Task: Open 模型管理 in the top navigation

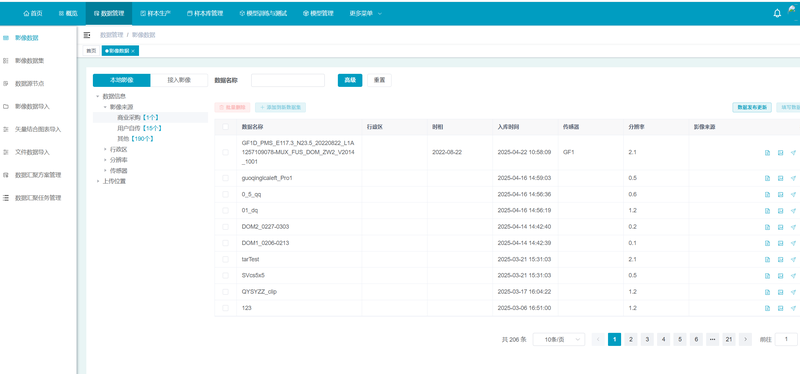Action: [x=318, y=13]
